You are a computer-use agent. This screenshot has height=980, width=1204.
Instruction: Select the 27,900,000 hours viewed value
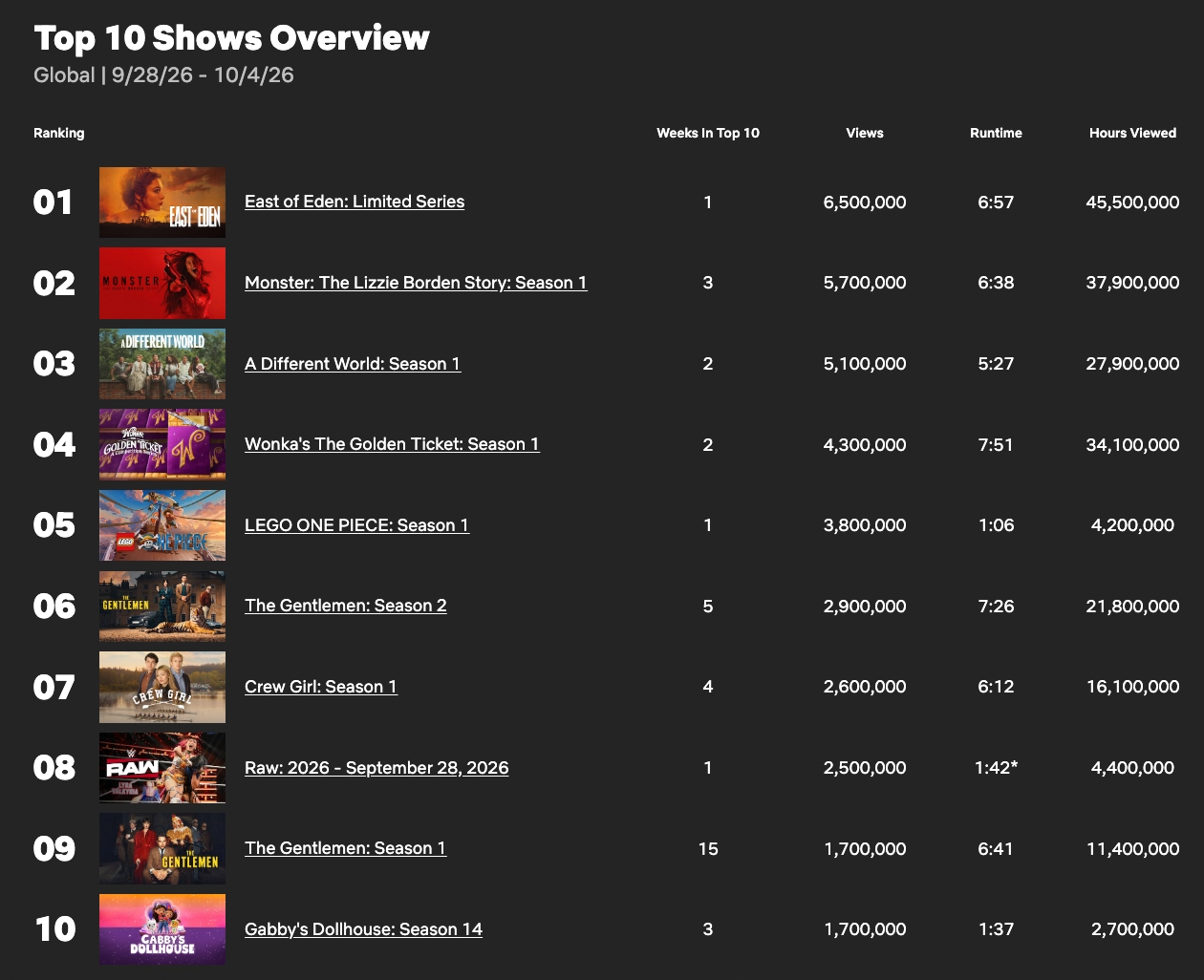pos(1132,364)
